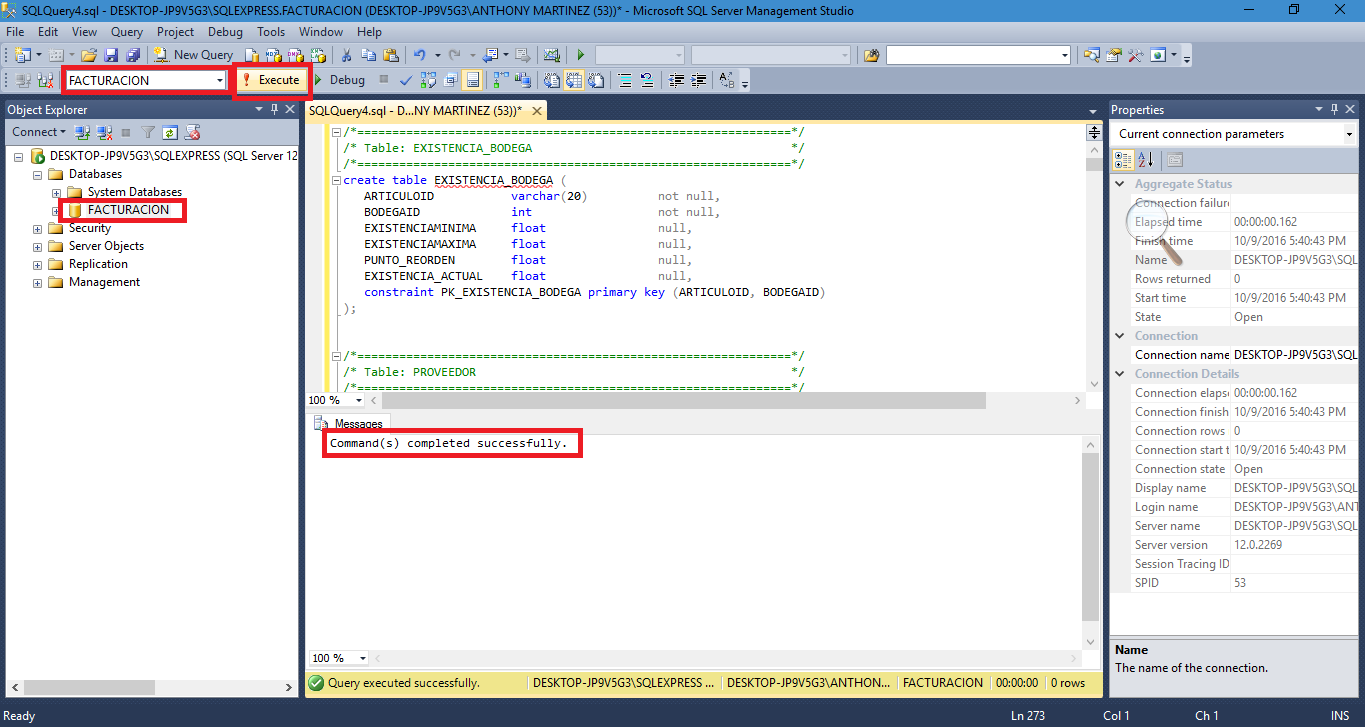This screenshot has width=1365, height=727.
Task: Click the search combo box in top toolbar
Action: tap(979, 55)
